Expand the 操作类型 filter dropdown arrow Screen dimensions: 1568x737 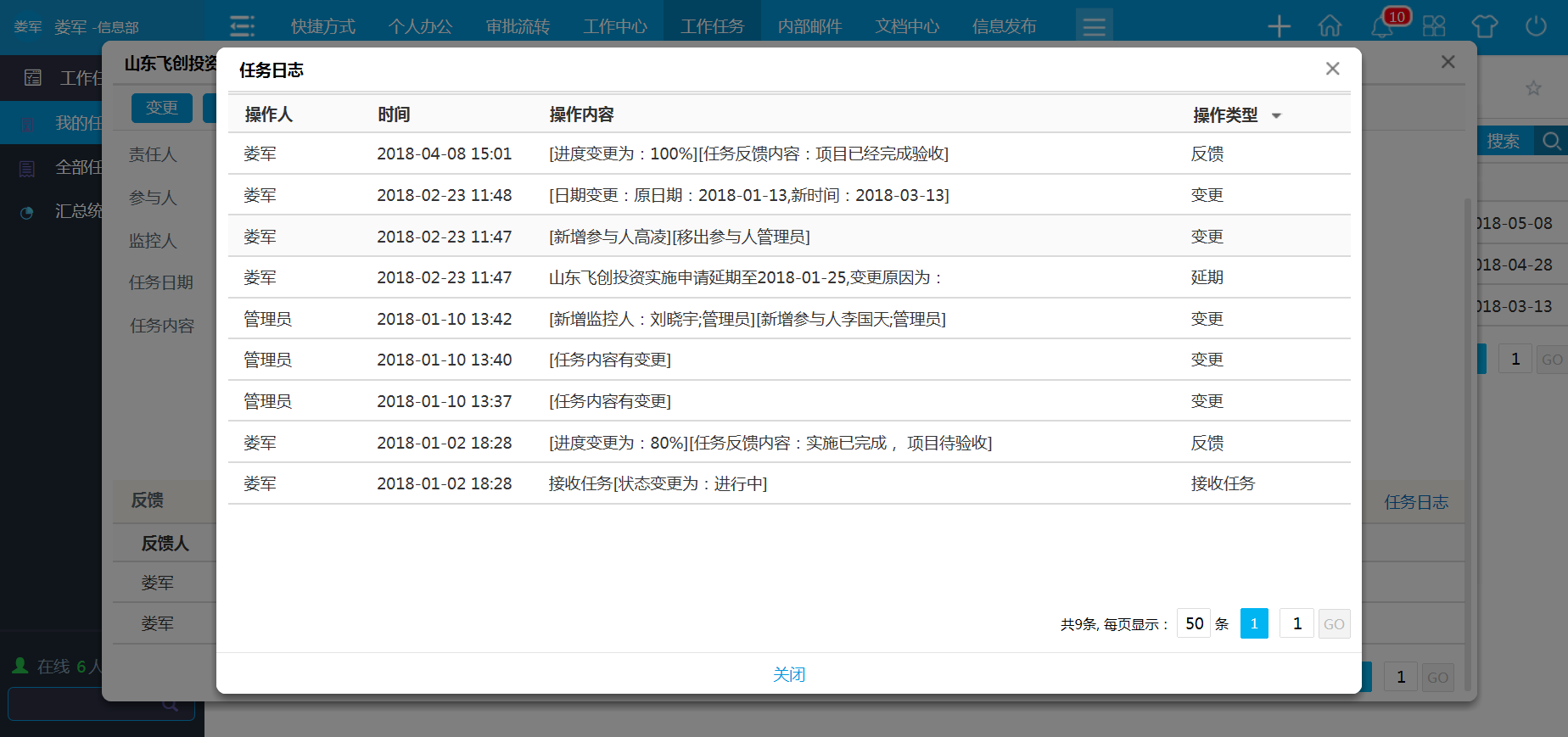[x=1276, y=116]
